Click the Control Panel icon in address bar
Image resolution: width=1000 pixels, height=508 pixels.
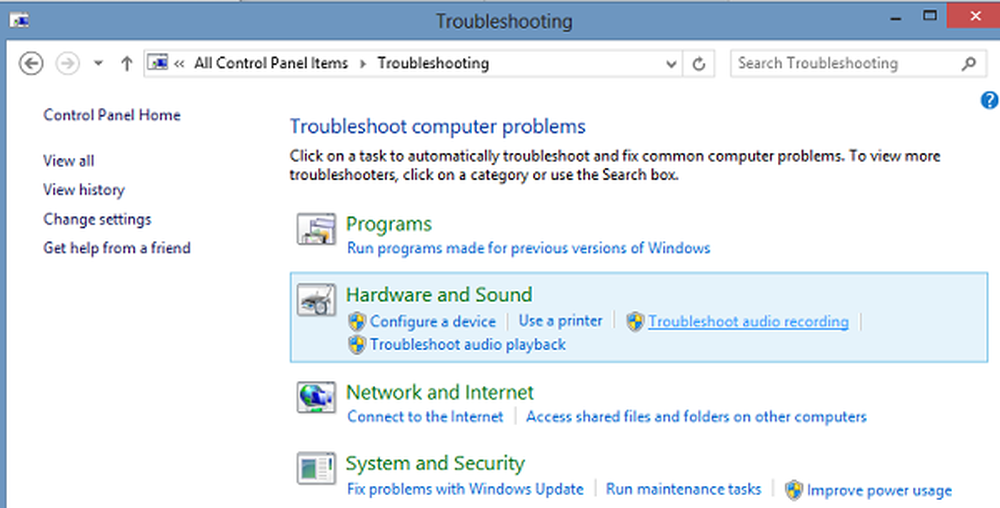[x=158, y=62]
